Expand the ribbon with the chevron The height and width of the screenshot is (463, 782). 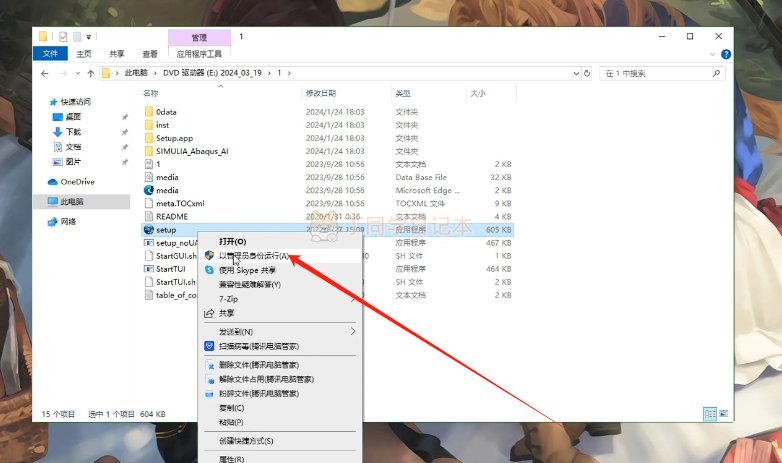tap(712, 54)
